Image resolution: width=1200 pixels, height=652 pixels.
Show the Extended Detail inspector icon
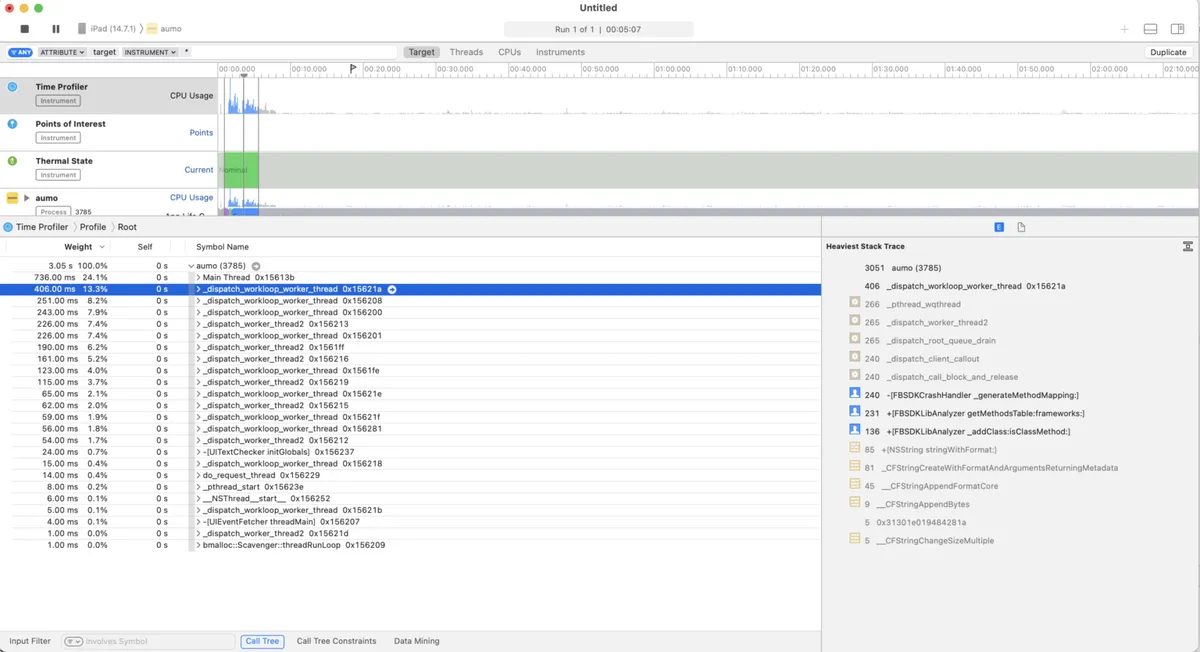coord(999,228)
